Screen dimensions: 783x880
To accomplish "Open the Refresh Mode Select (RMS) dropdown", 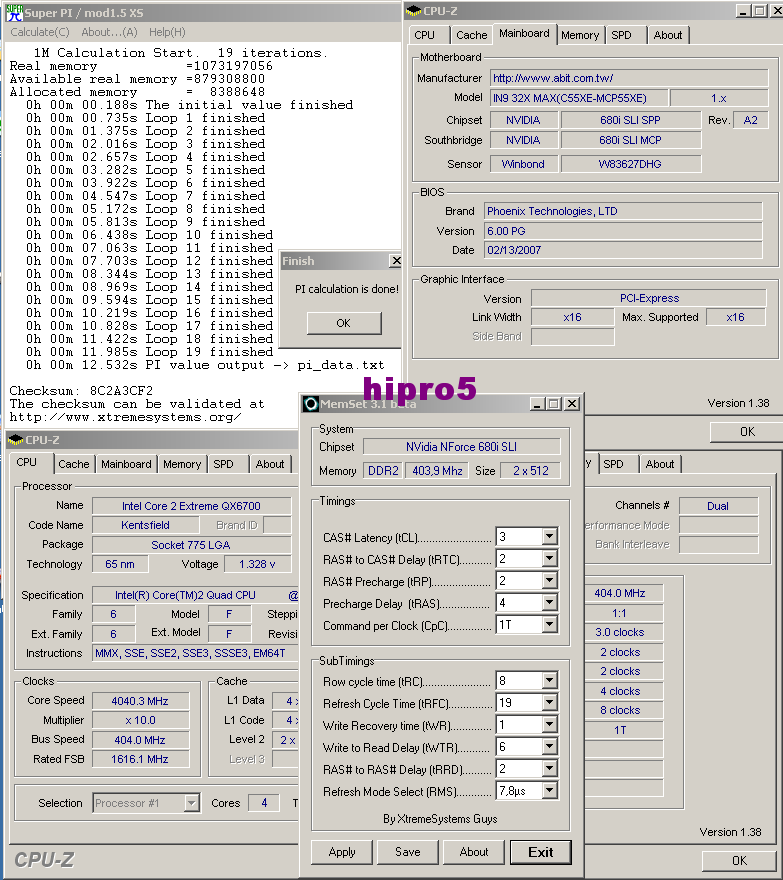I will [550, 791].
